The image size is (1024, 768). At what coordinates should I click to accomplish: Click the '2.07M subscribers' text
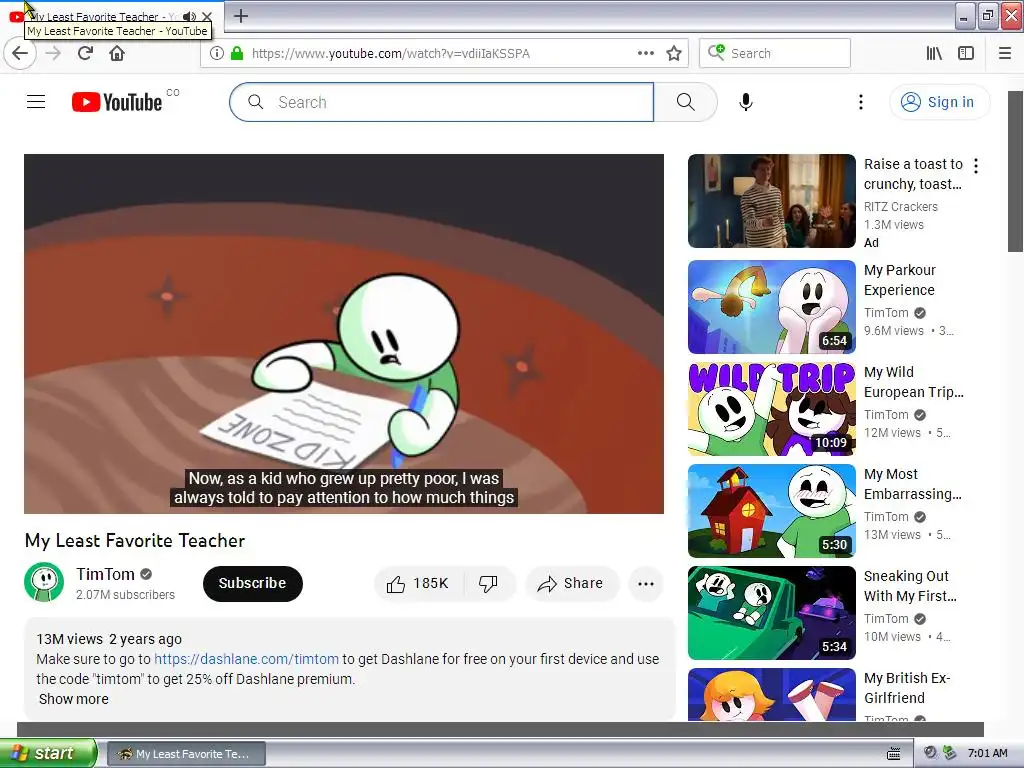click(125, 595)
